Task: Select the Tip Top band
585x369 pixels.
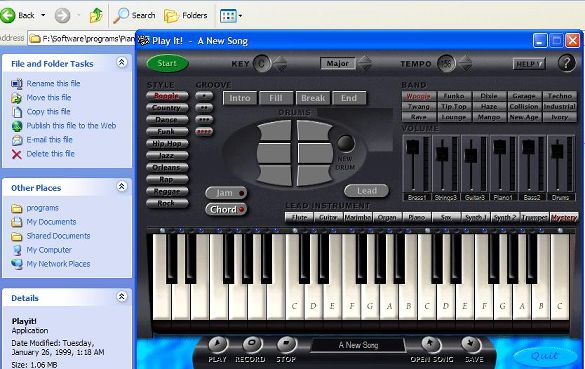Action: (x=454, y=107)
